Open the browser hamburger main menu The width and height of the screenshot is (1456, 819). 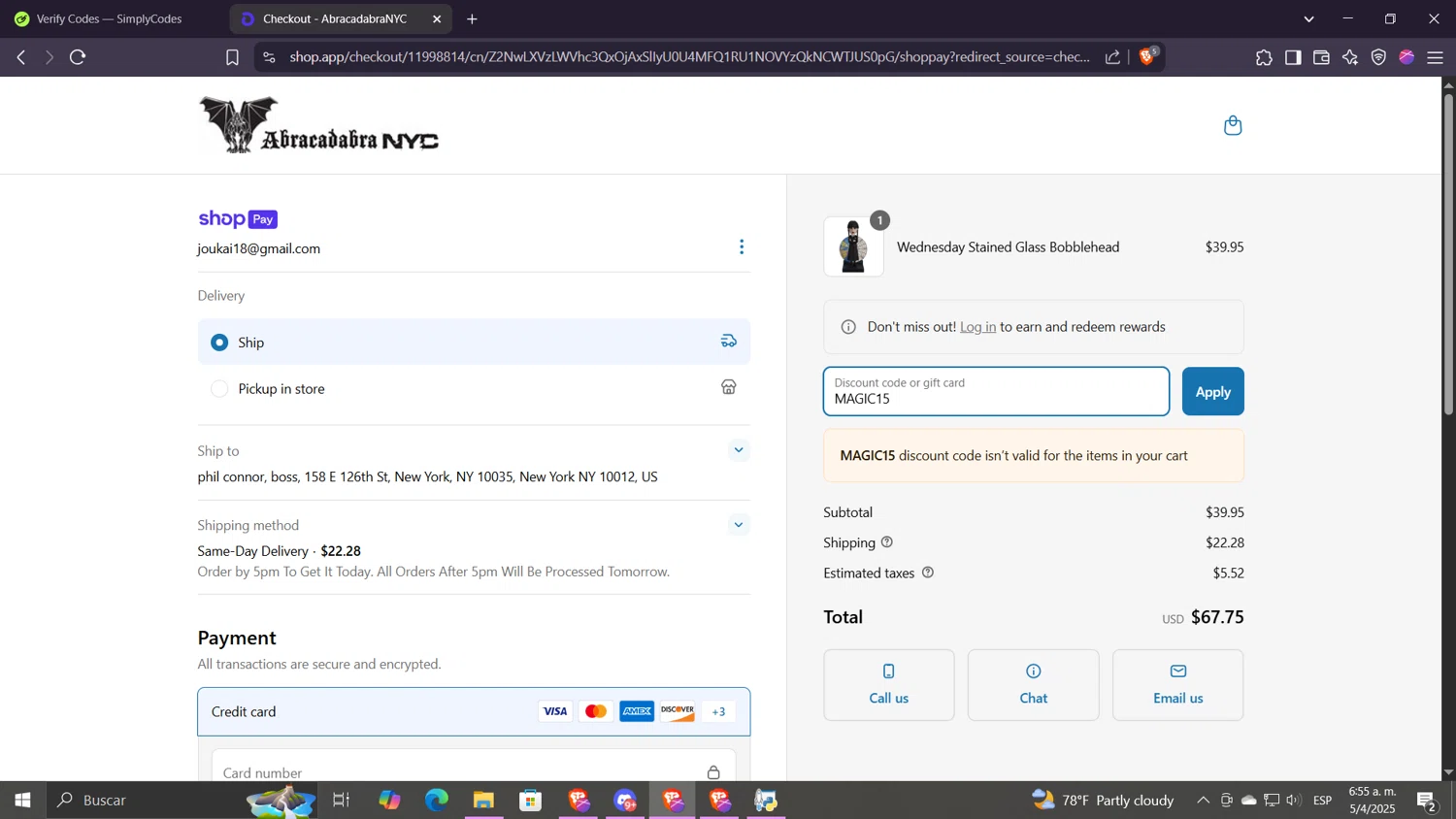[x=1435, y=57]
